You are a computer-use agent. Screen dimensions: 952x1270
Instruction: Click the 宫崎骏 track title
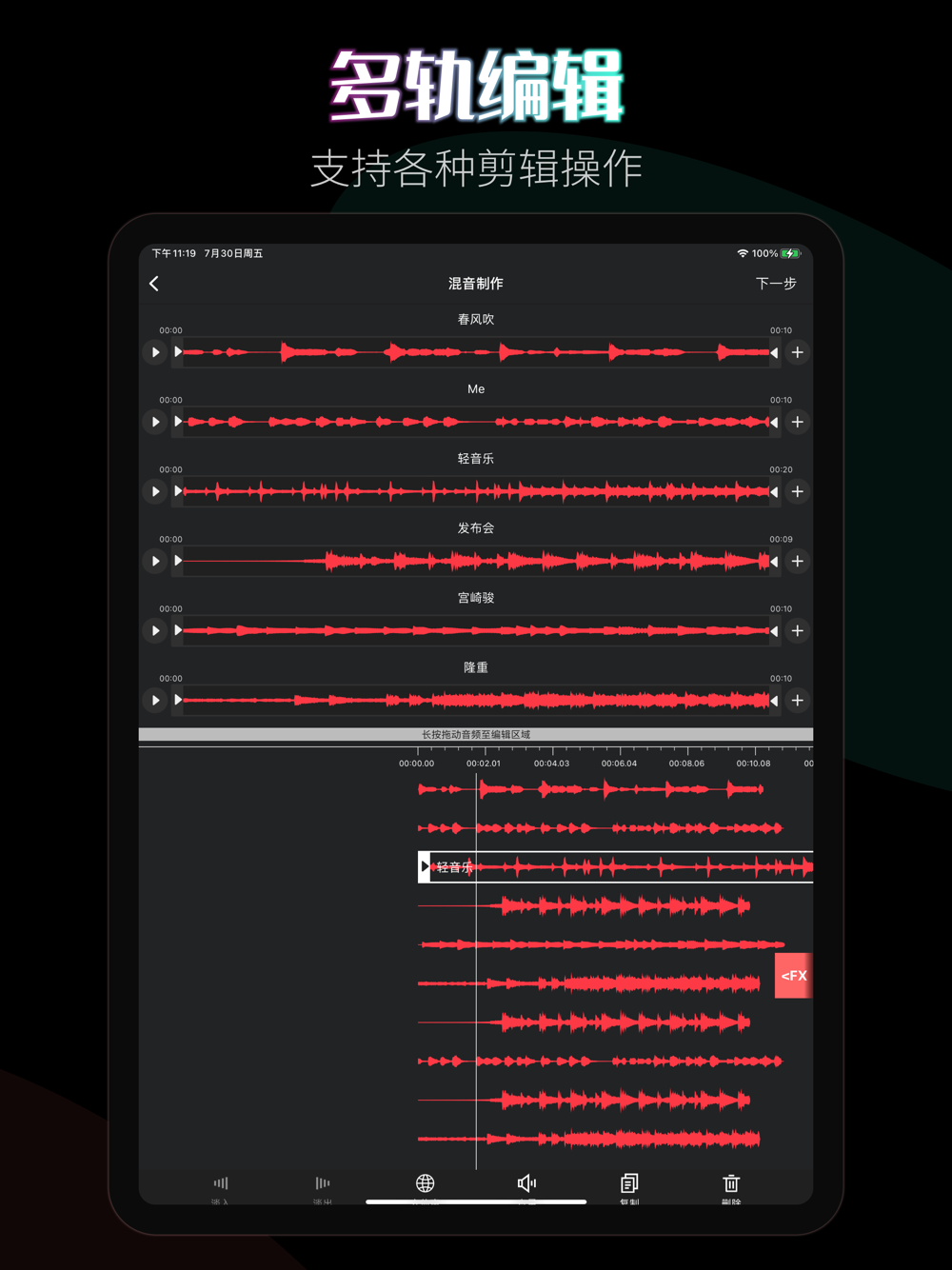(476, 598)
